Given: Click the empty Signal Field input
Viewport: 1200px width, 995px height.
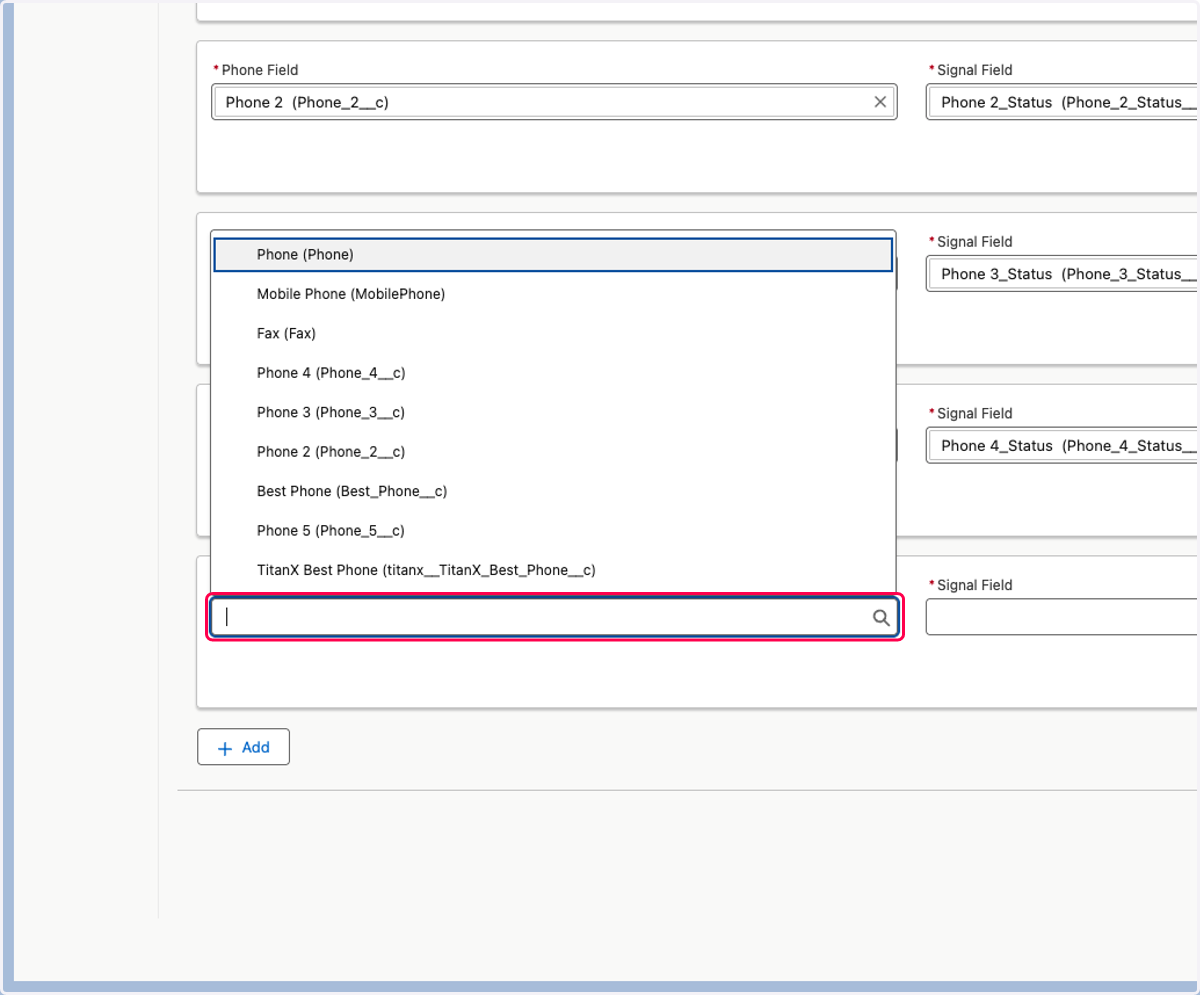Looking at the screenshot, I should click(1063, 618).
